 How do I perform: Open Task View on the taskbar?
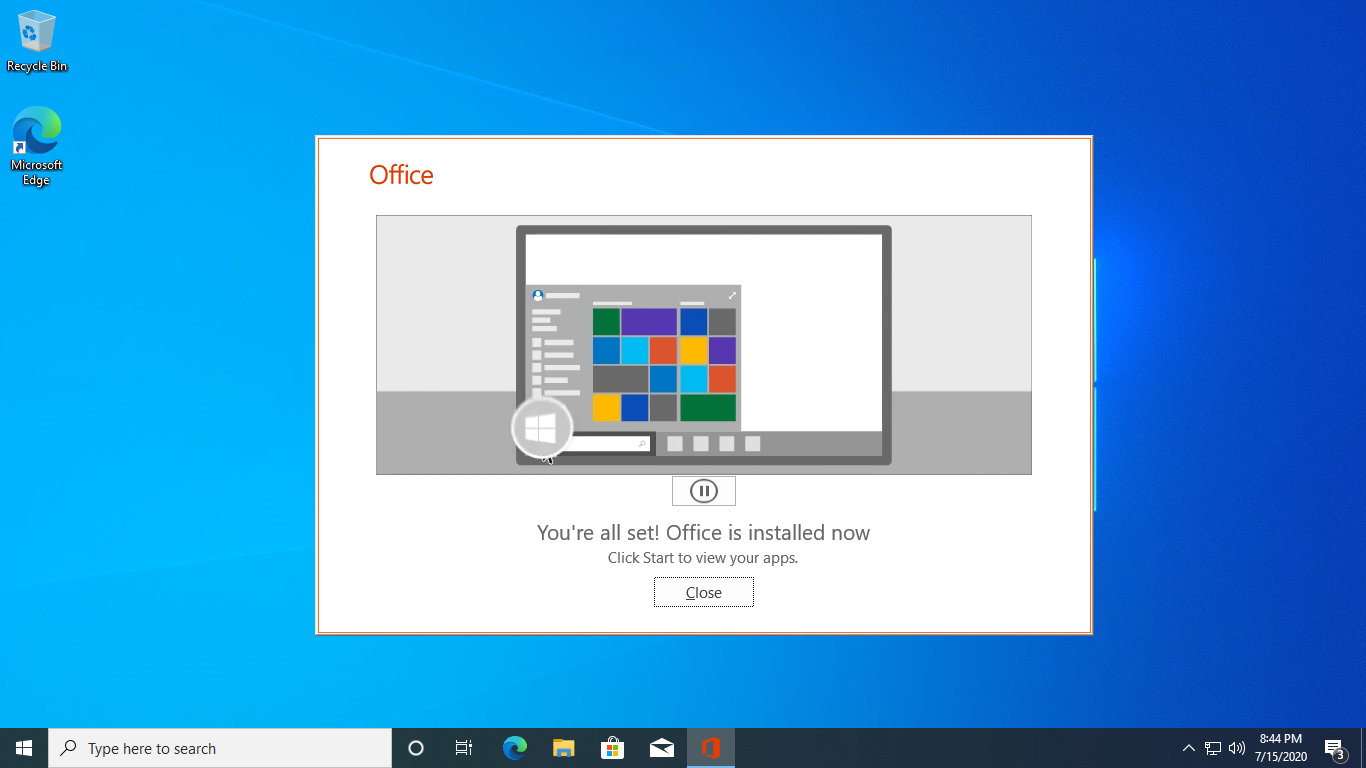point(464,748)
